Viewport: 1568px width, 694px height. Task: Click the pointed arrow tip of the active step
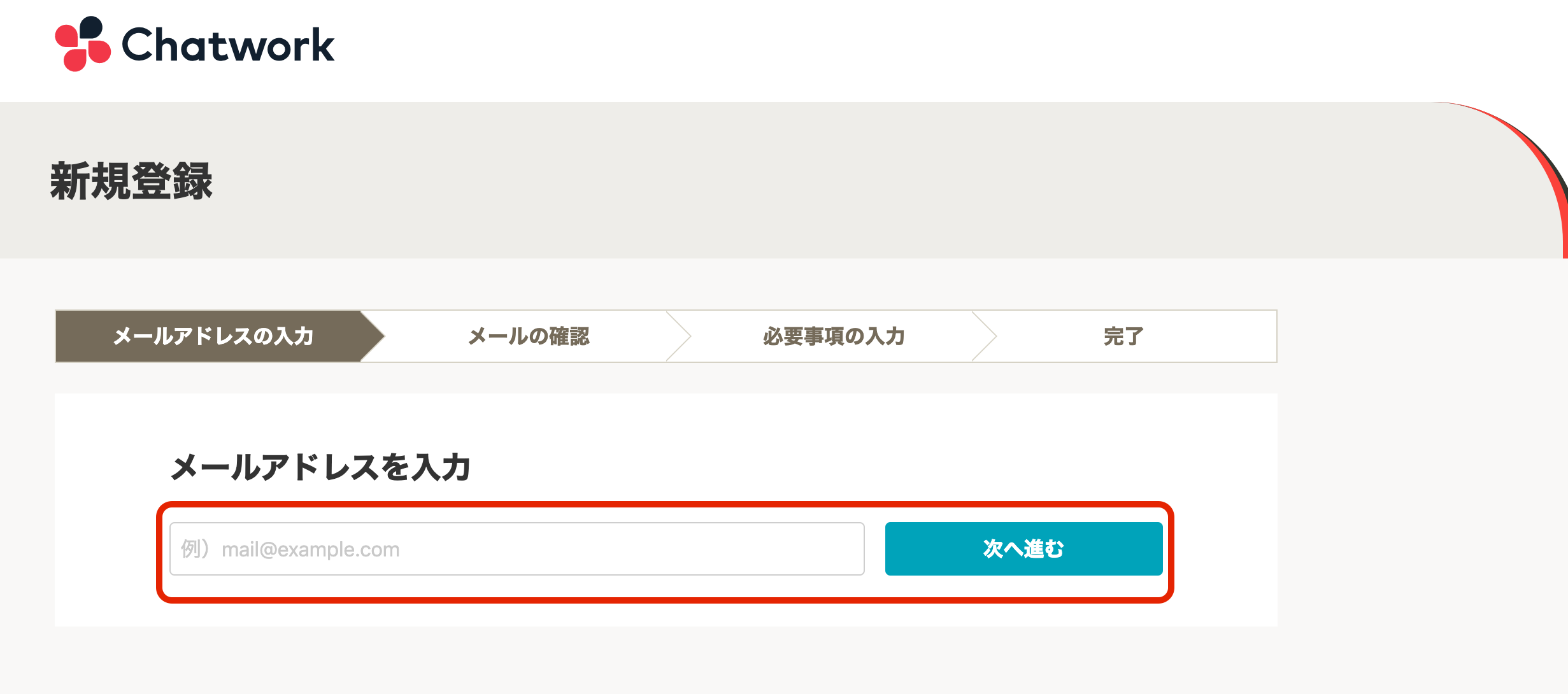coord(376,336)
